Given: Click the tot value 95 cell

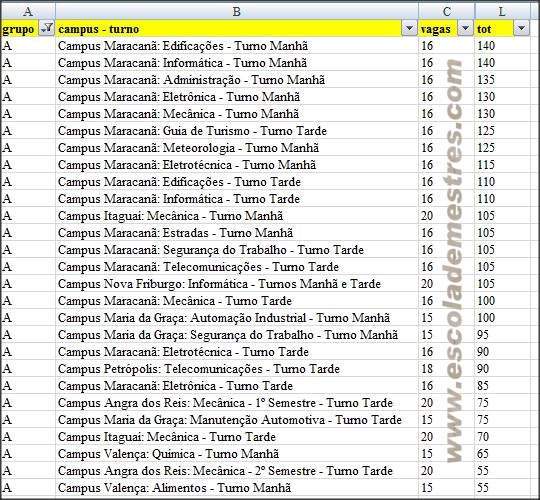Looking at the screenshot, I should pyautogui.click(x=502, y=335).
